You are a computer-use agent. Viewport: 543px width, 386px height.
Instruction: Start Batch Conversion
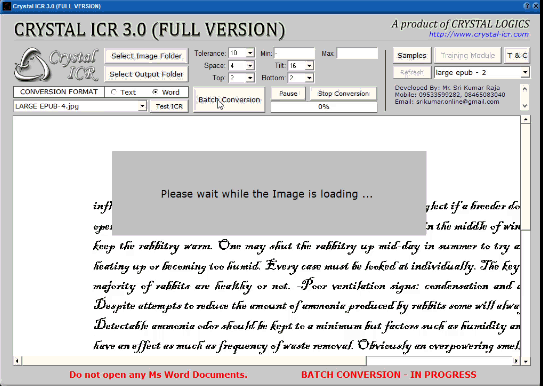pyautogui.click(x=229, y=100)
